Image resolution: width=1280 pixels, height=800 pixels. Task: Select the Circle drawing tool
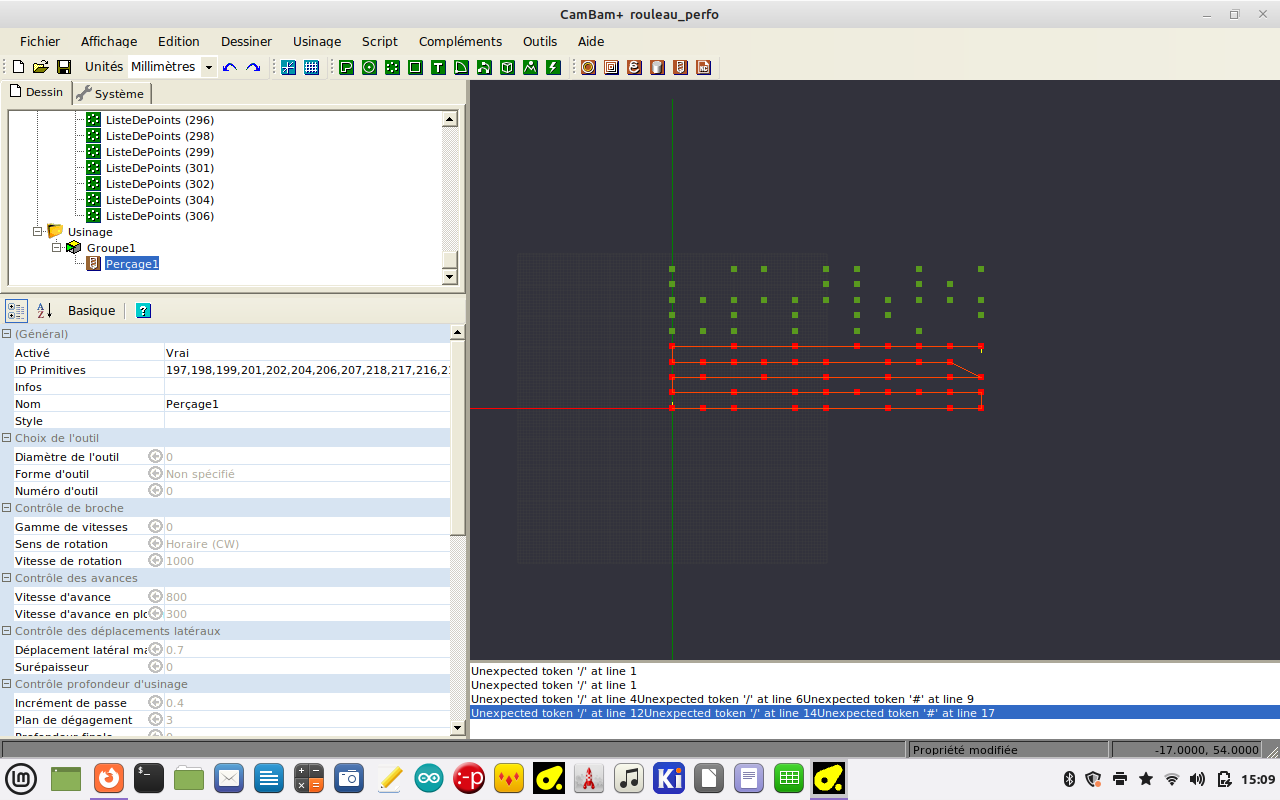[x=369, y=67]
